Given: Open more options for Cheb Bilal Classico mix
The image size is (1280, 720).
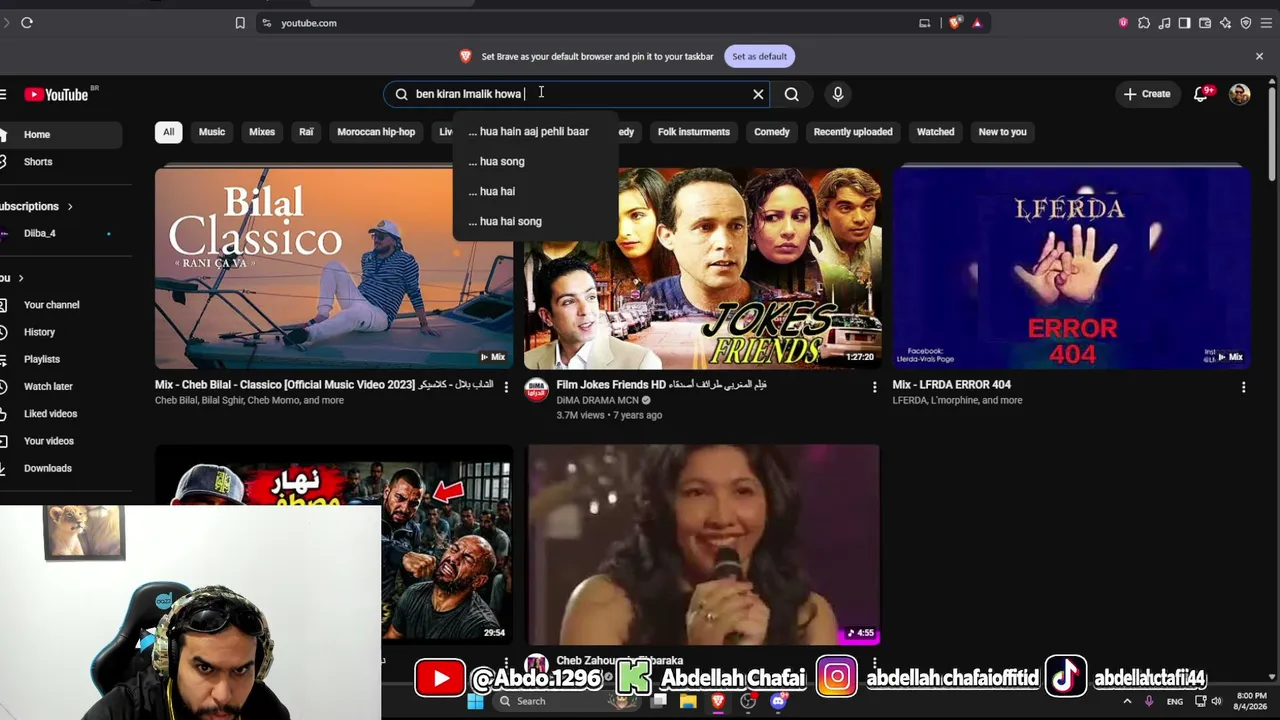Looking at the screenshot, I should pos(506,386).
